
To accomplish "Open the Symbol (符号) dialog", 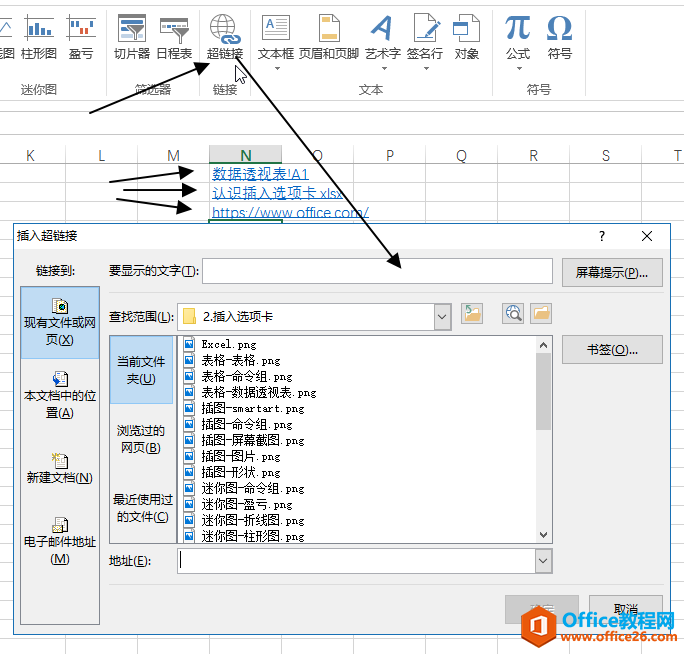I will pos(560,38).
